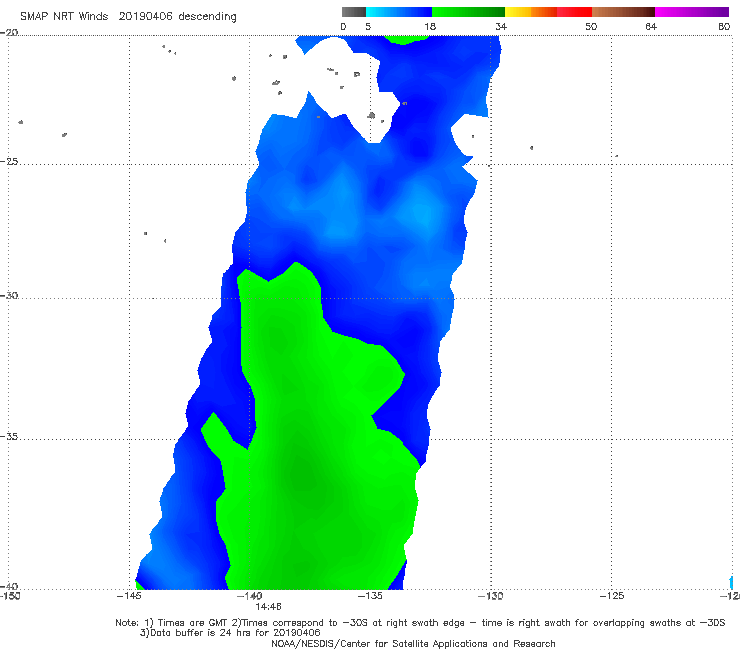Click the longitude label '-130'
The image size is (740, 650).
(490, 596)
